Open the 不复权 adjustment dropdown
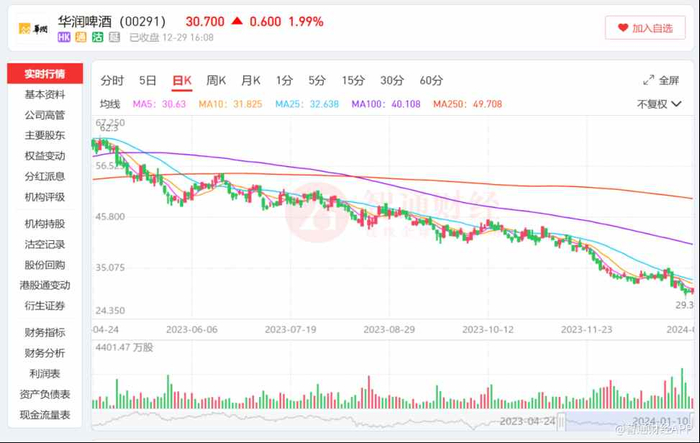The image size is (700, 443). tap(661, 104)
